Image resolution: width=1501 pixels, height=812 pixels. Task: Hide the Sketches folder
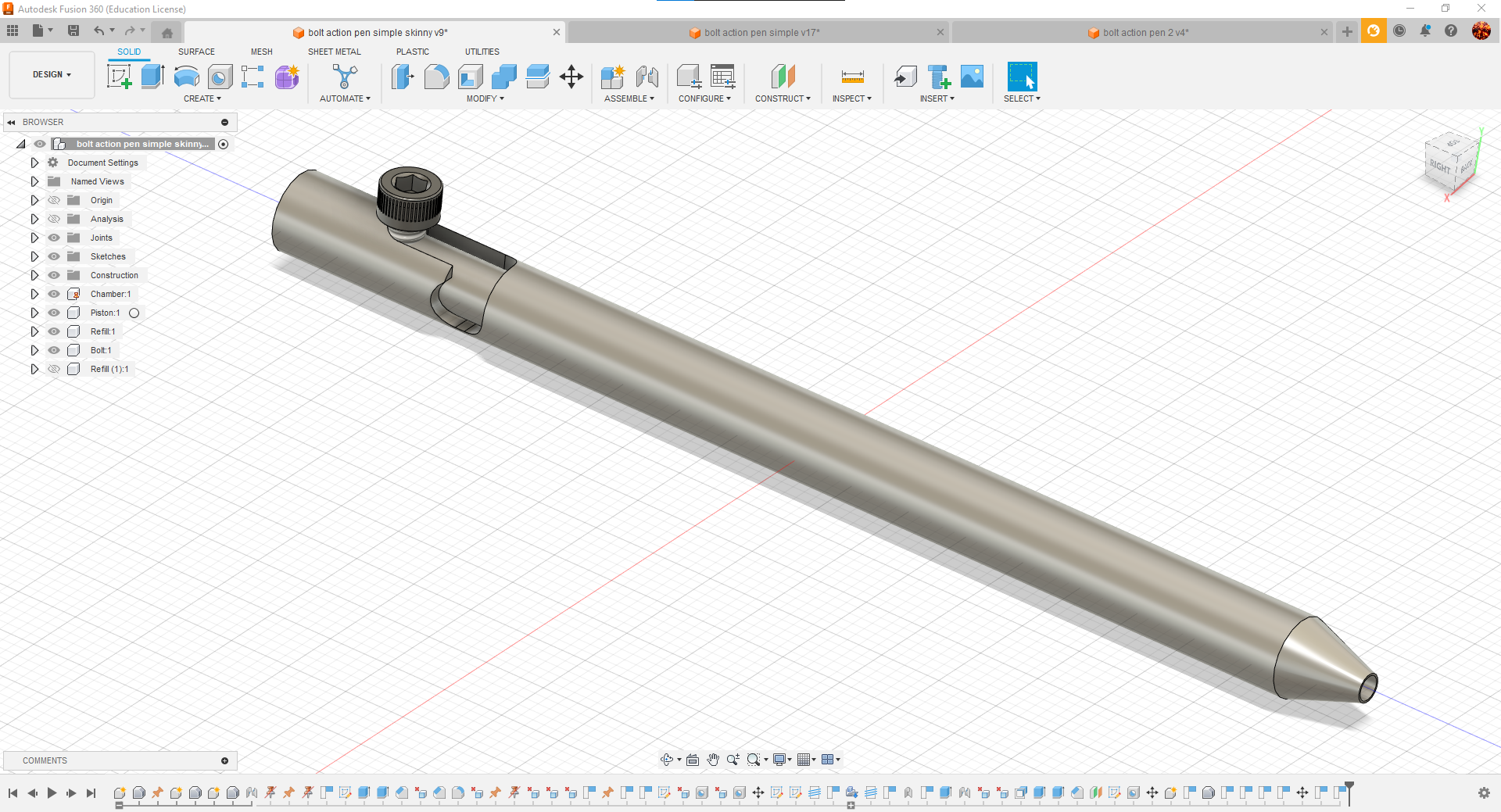[54, 256]
